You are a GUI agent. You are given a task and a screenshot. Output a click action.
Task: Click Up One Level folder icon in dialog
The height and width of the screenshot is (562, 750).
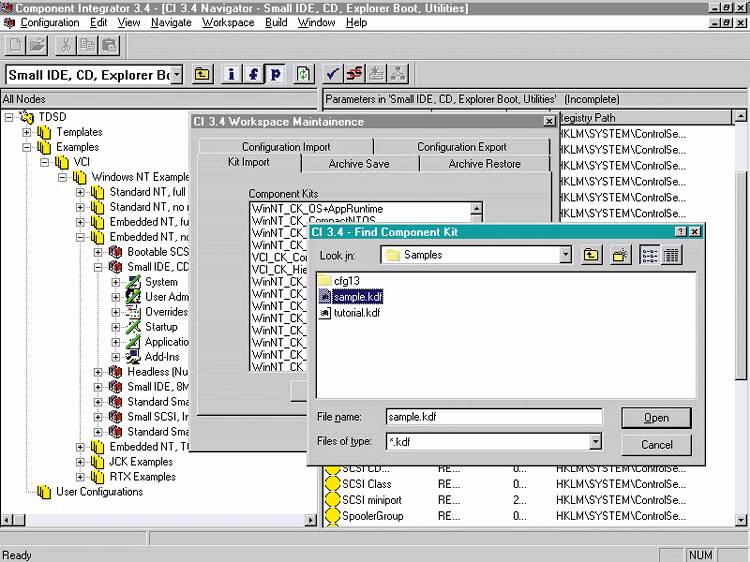pyautogui.click(x=592, y=255)
